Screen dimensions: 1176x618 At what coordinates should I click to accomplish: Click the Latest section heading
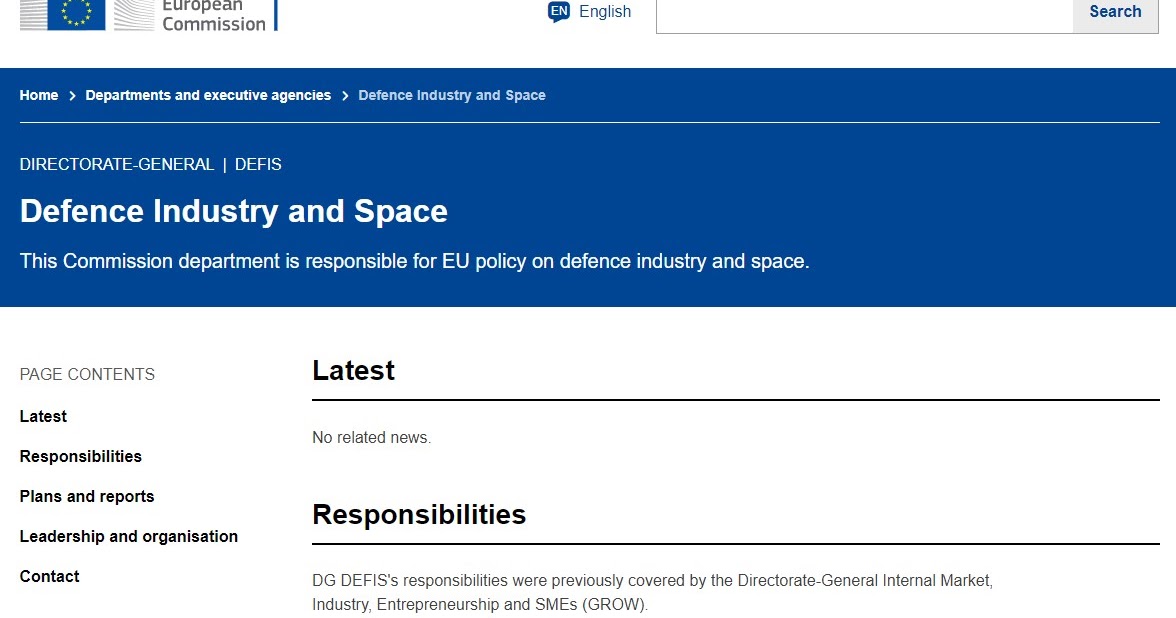(x=353, y=370)
